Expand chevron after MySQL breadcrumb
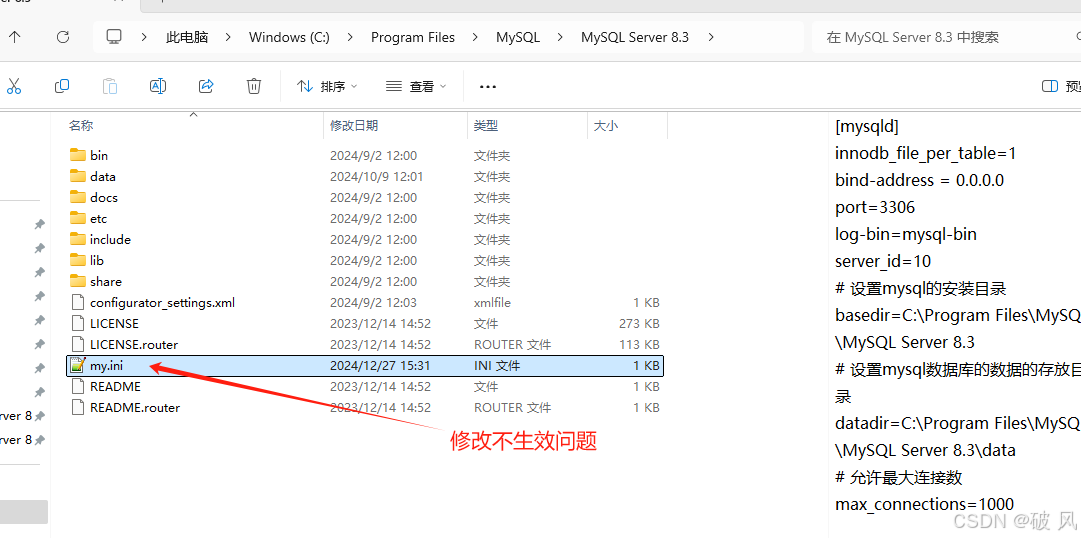 pyautogui.click(x=560, y=37)
